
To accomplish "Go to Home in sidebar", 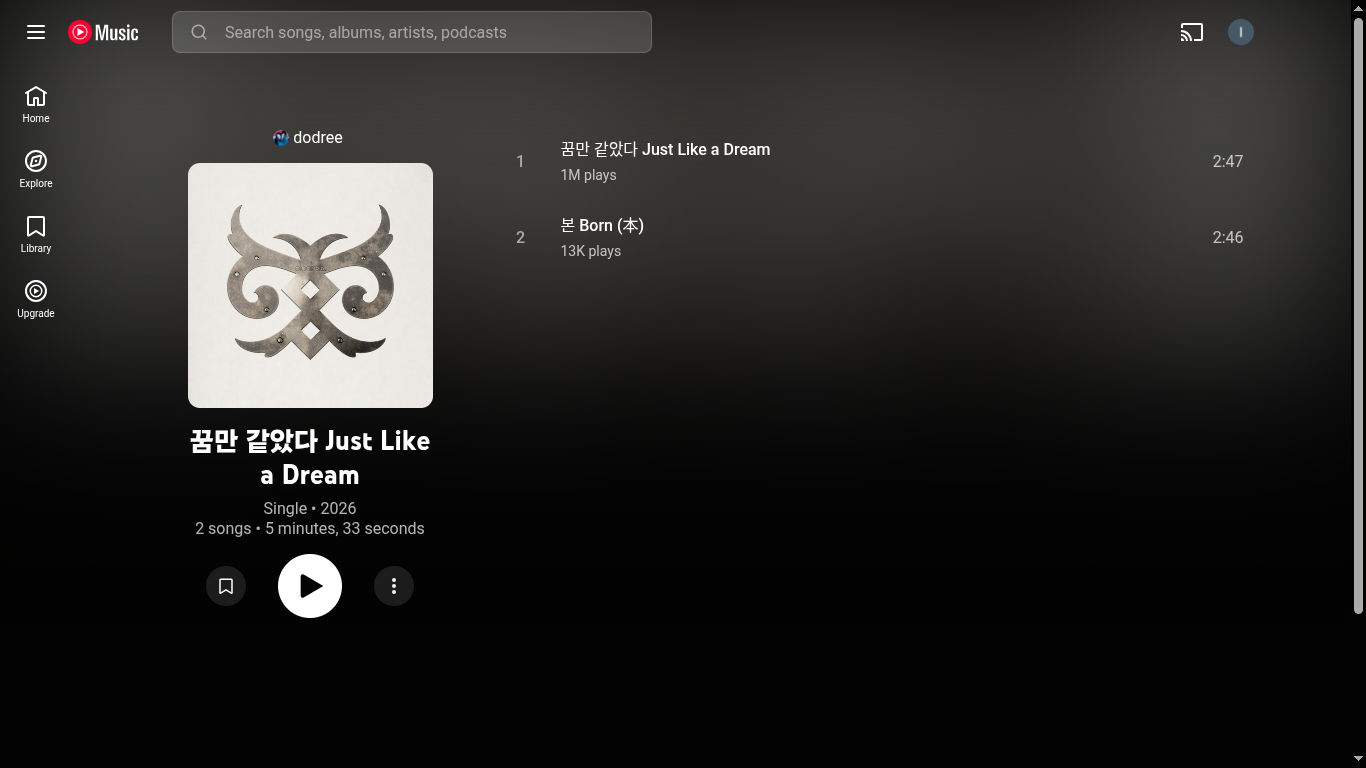I will point(36,105).
